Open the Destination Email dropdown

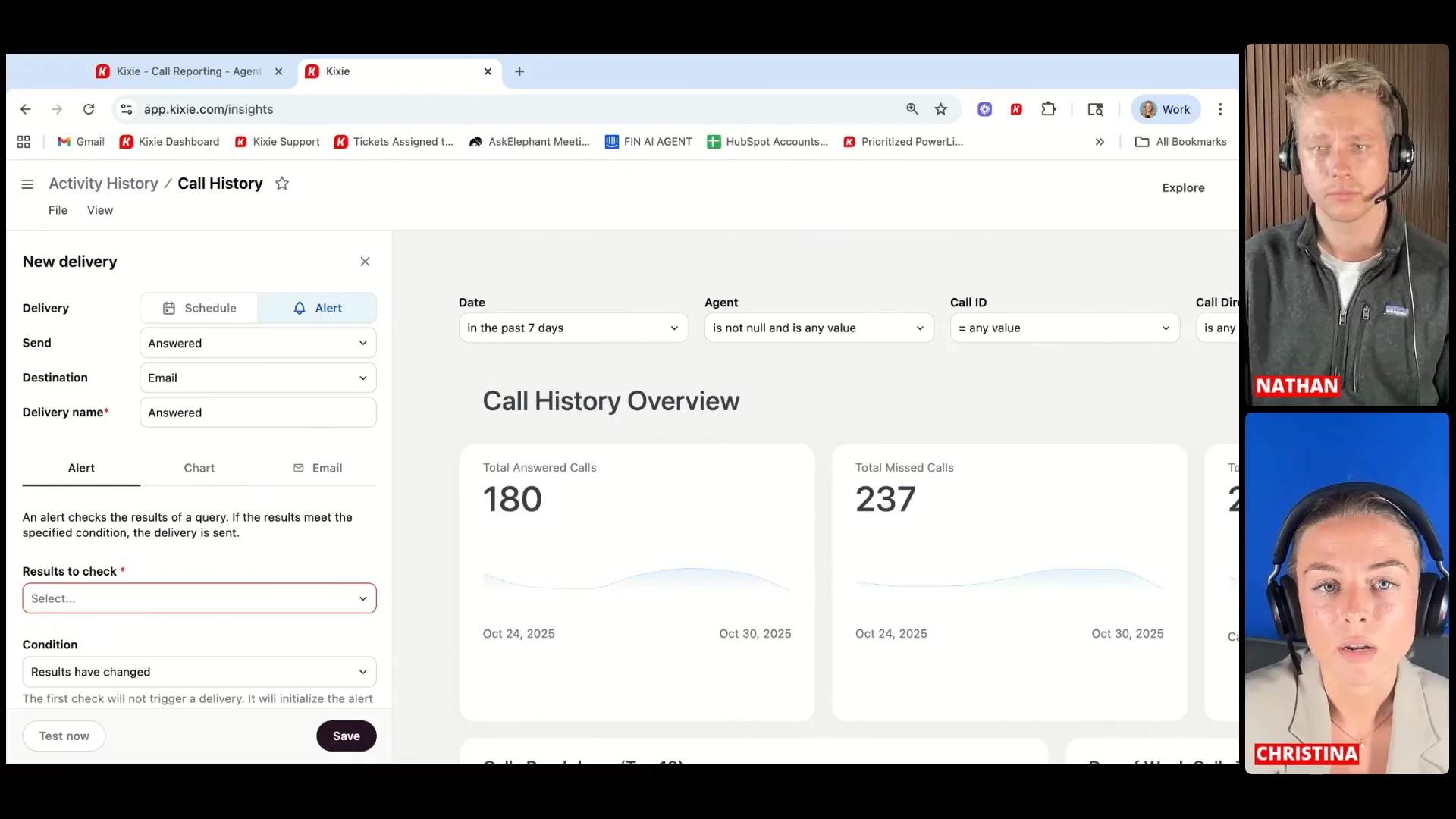258,378
